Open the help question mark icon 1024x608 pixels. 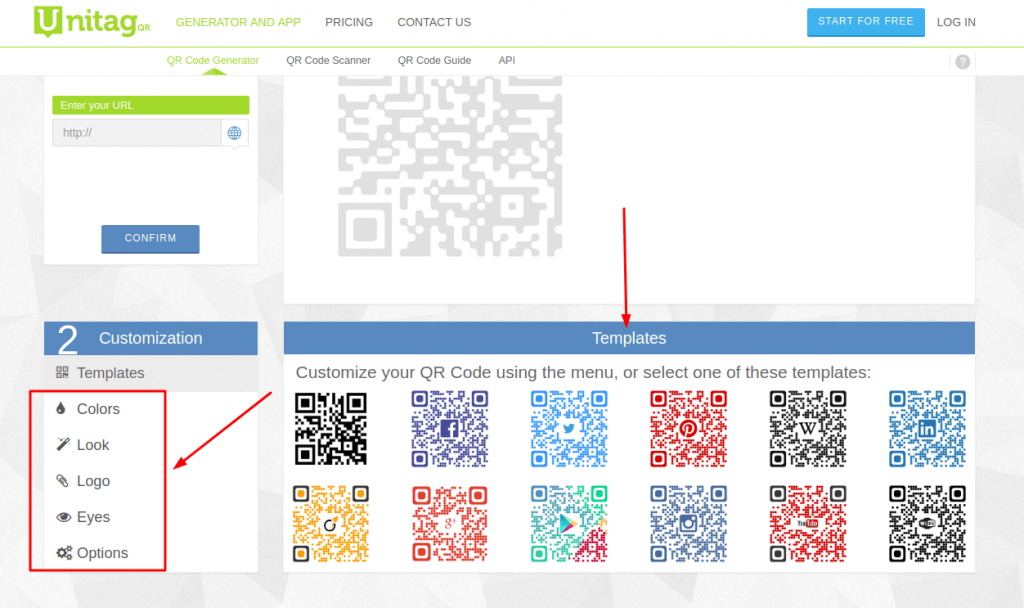pyautogui.click(x=962, y=61)
